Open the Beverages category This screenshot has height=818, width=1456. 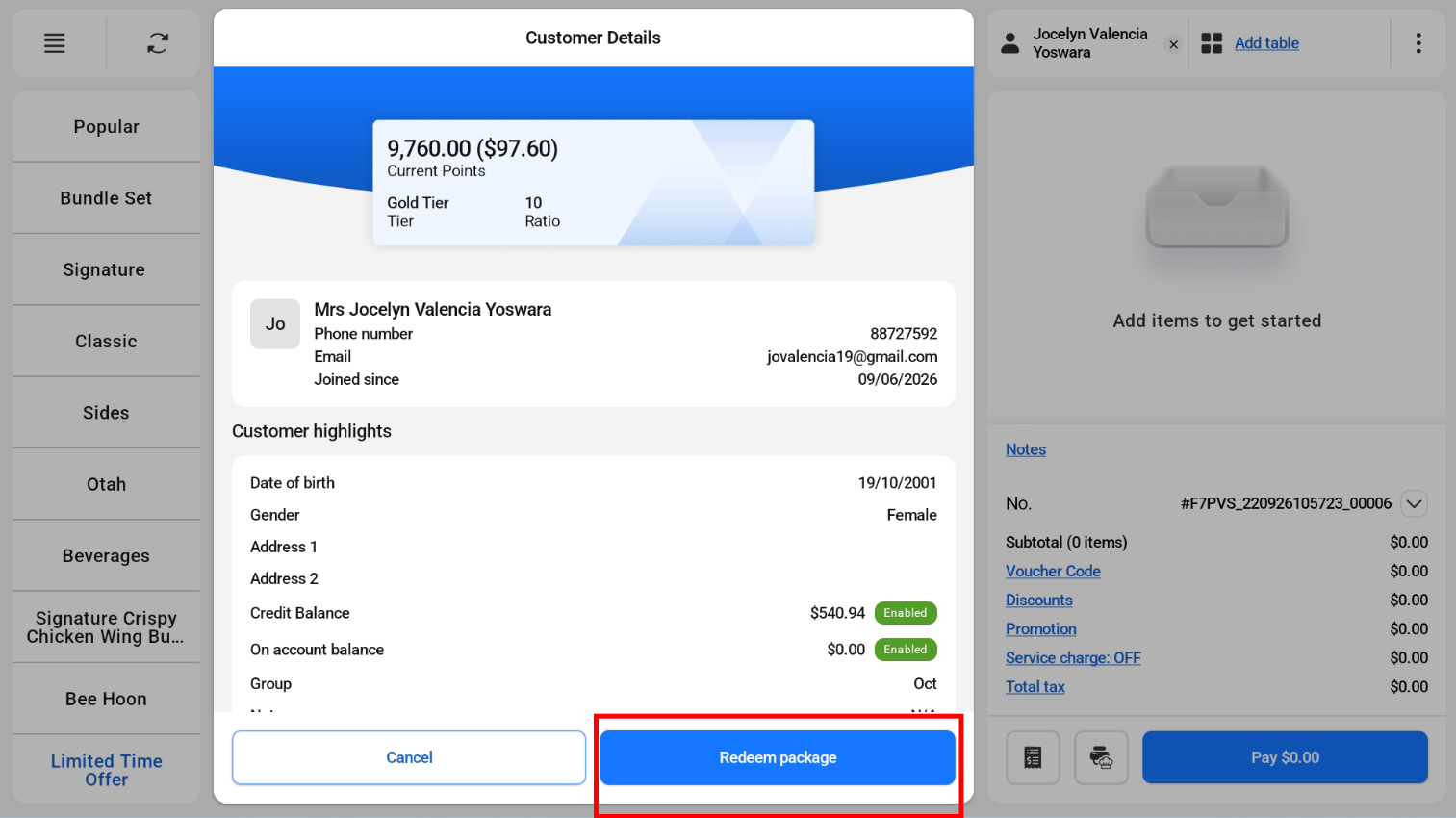(106, 556)
